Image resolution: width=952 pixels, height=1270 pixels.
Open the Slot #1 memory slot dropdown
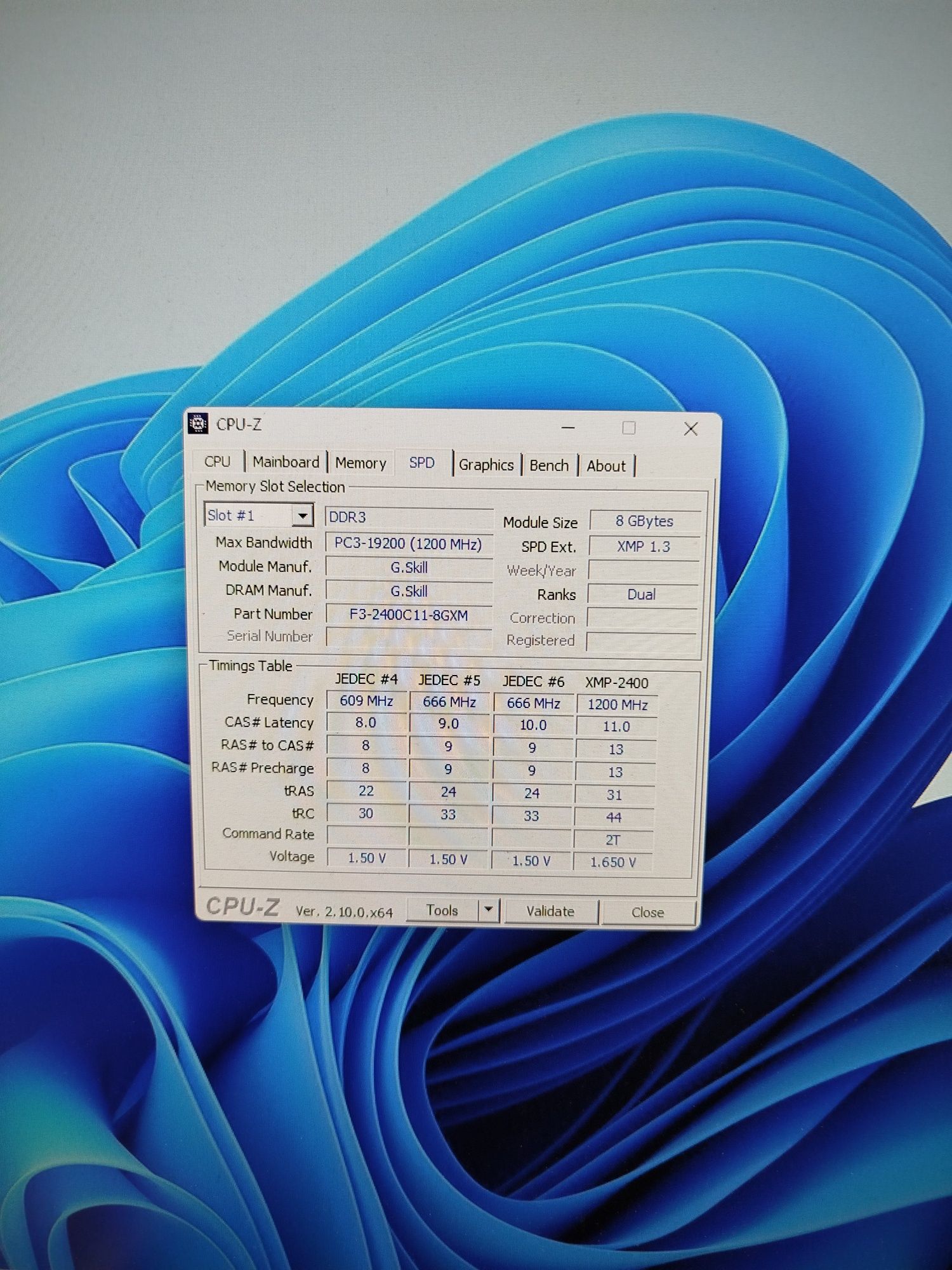point(258,515)
